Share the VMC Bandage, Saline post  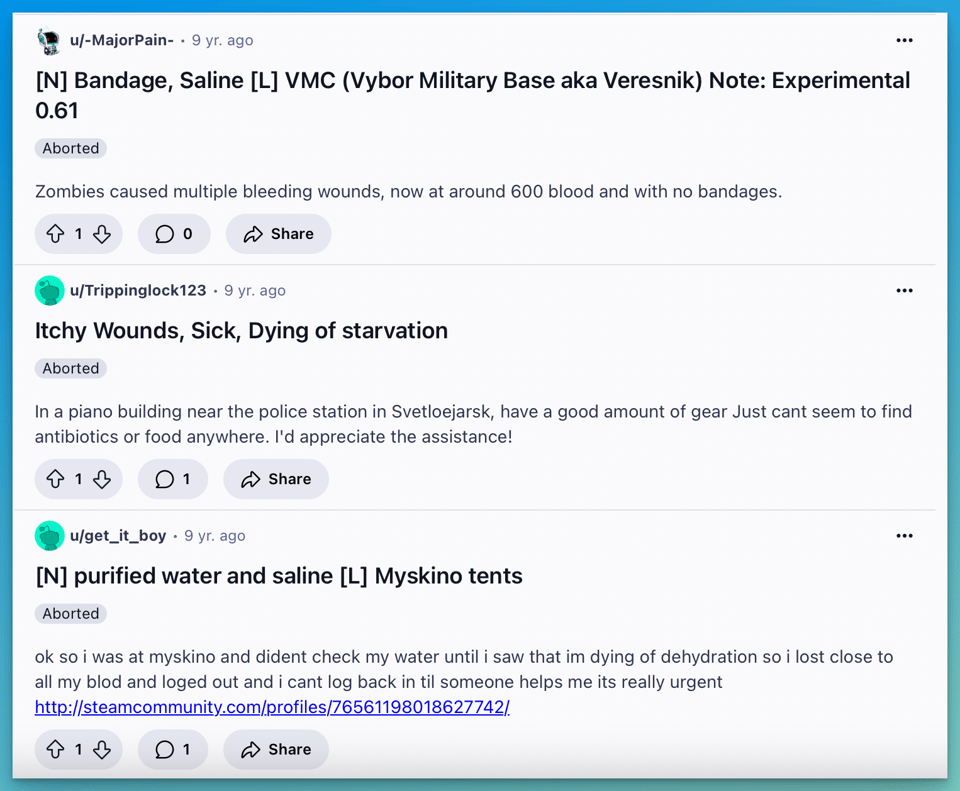pyautogui.click(x=278, y=234)
